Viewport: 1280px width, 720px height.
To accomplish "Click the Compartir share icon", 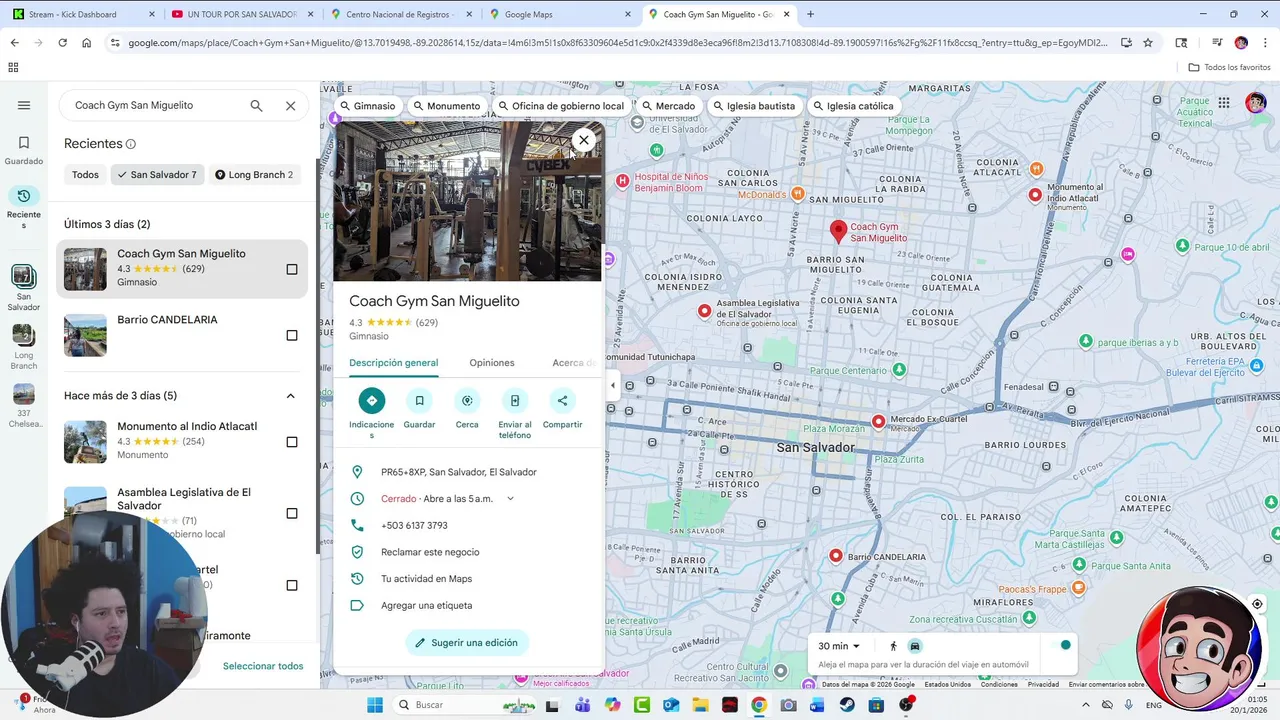I will coord(562,401).
